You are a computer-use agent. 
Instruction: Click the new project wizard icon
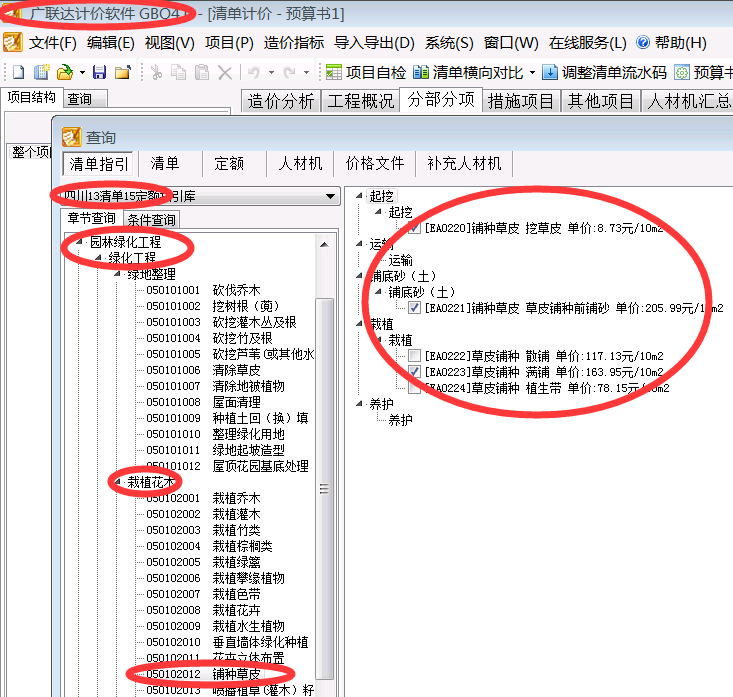41,72
